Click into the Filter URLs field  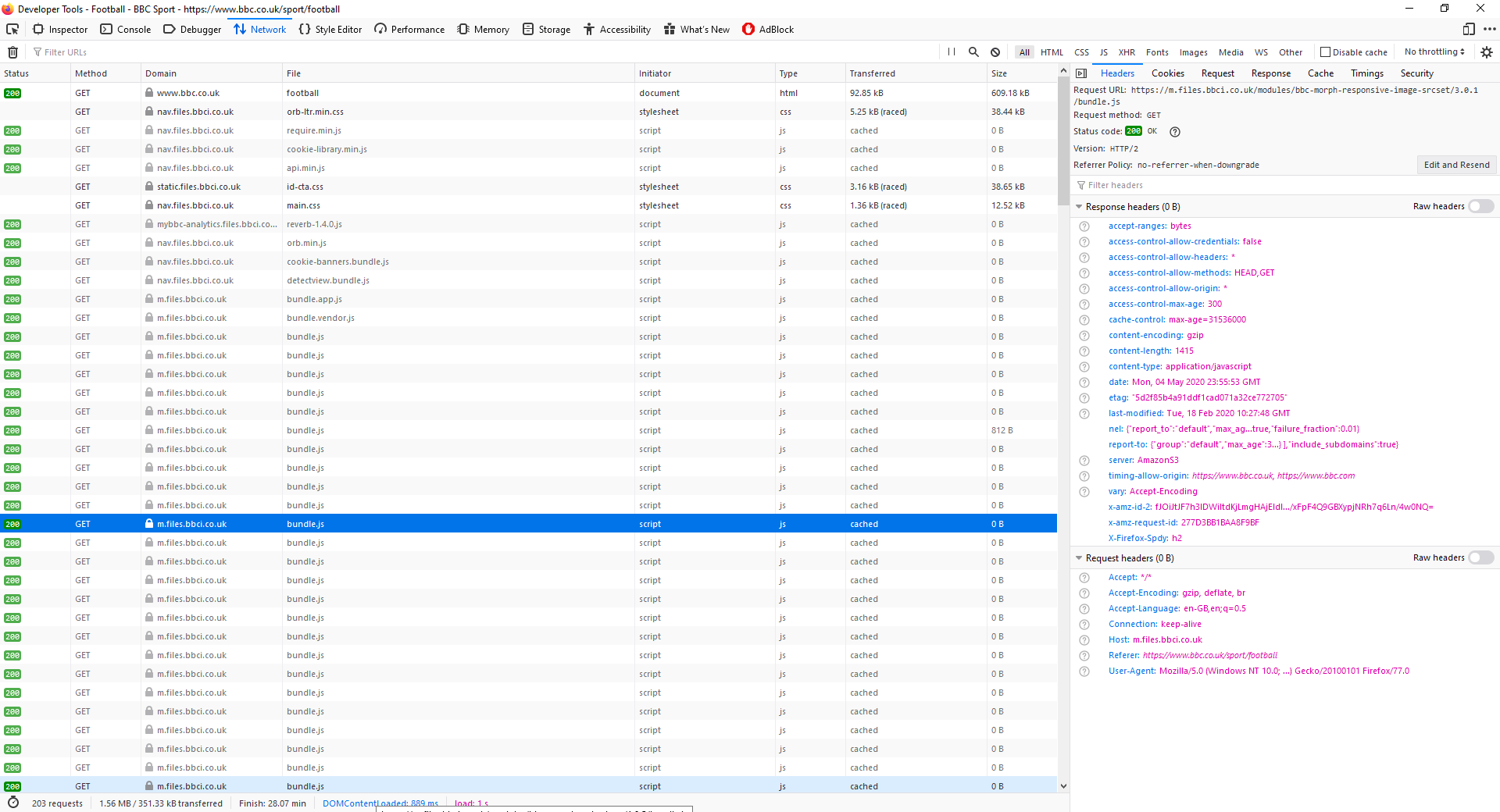[484, 52]
